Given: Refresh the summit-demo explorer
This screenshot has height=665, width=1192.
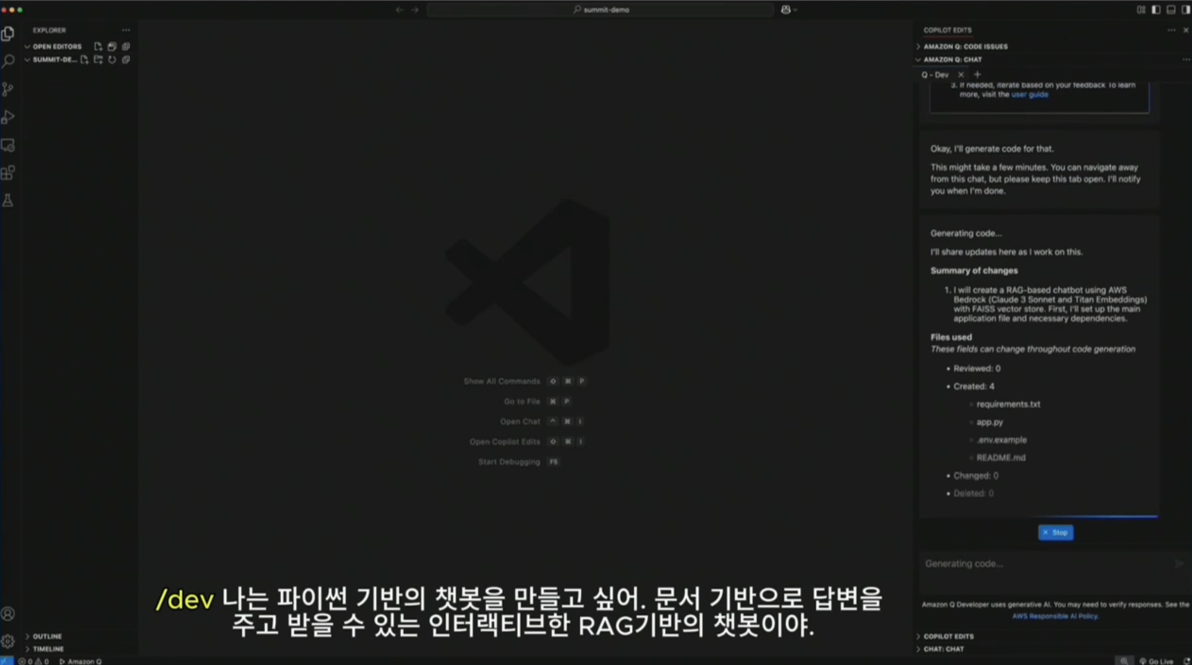Looking at the screenshot, I should click(112, 59).
